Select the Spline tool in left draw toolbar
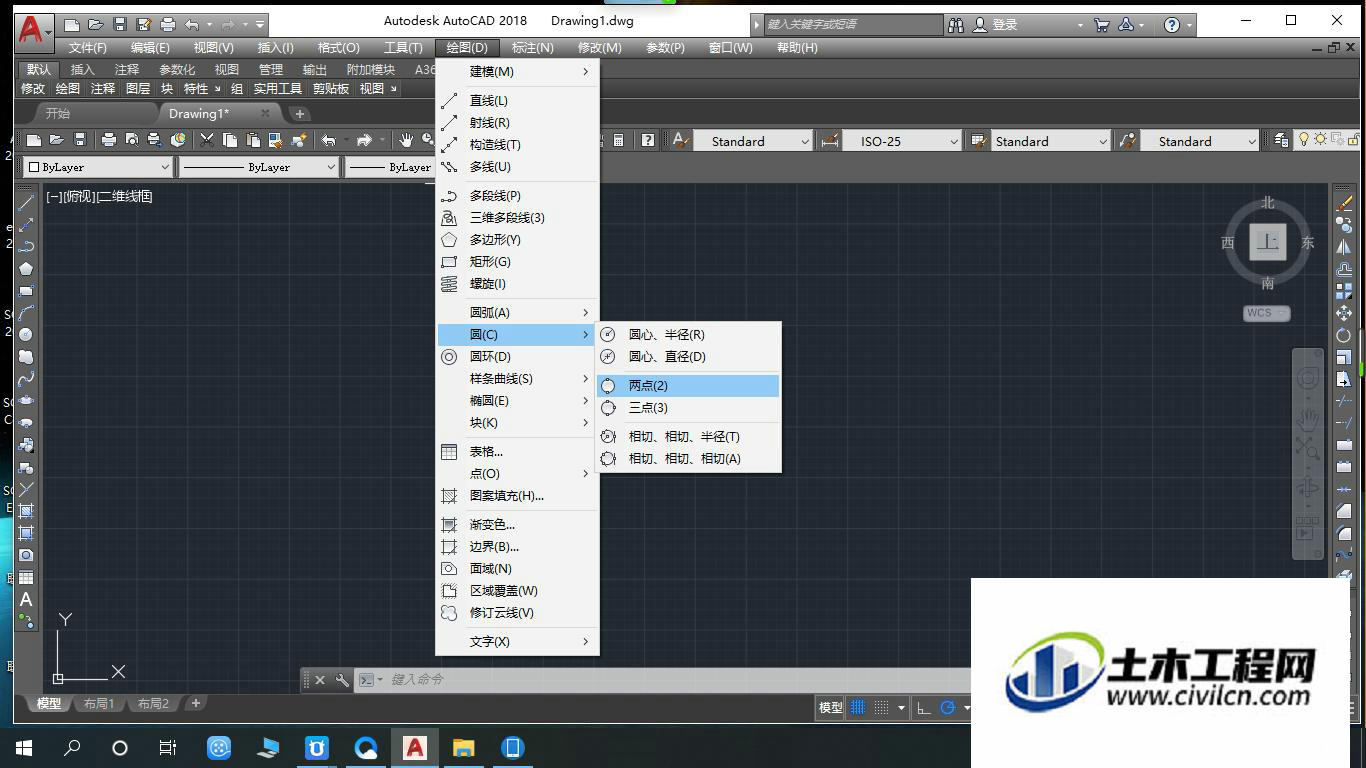 pos(26,378)
